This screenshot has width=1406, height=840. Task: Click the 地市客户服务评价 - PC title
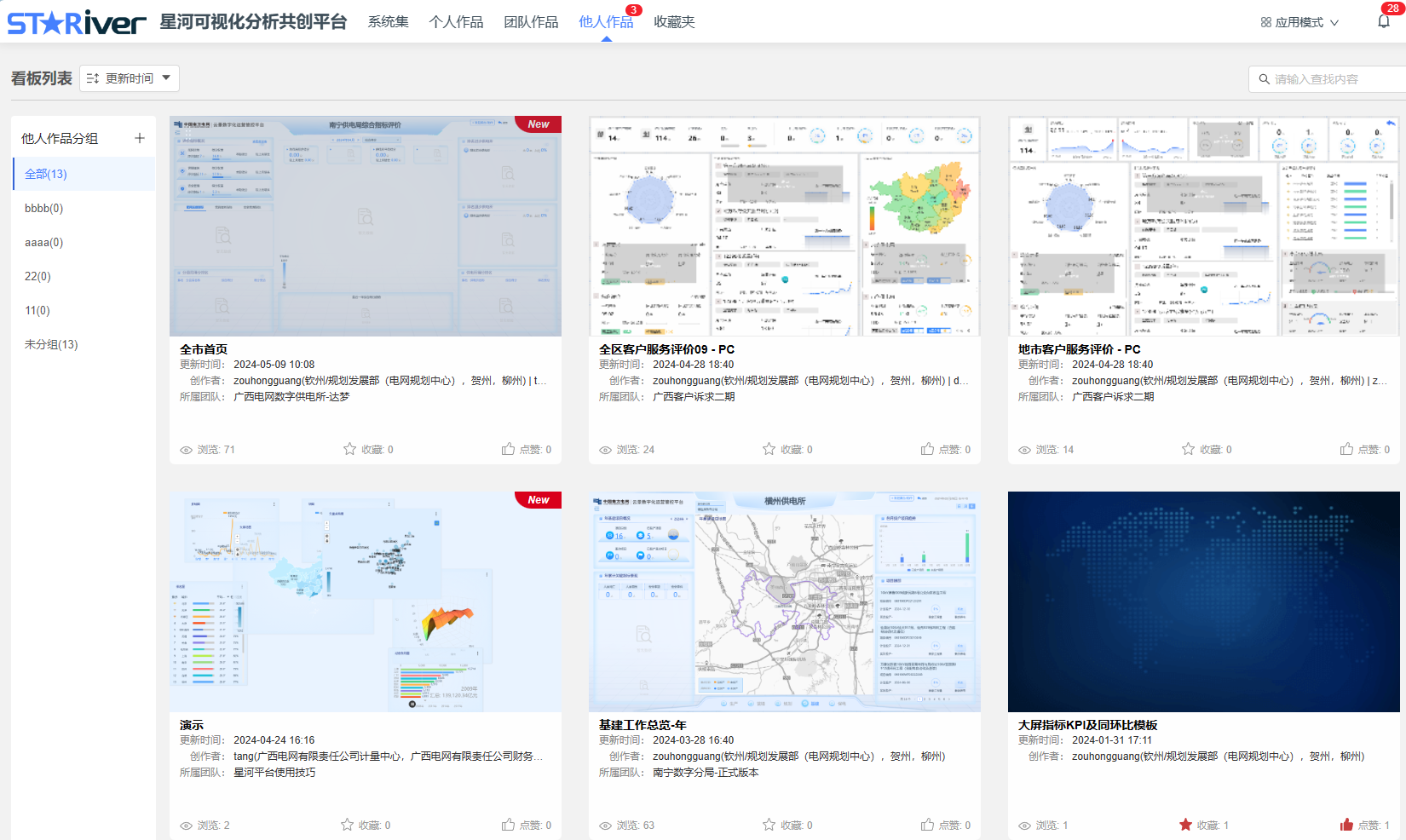point(1079,349)
